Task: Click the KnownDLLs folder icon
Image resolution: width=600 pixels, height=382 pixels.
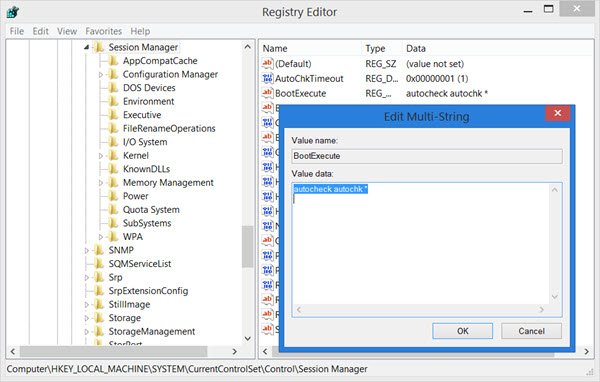Action: [113, 169]
